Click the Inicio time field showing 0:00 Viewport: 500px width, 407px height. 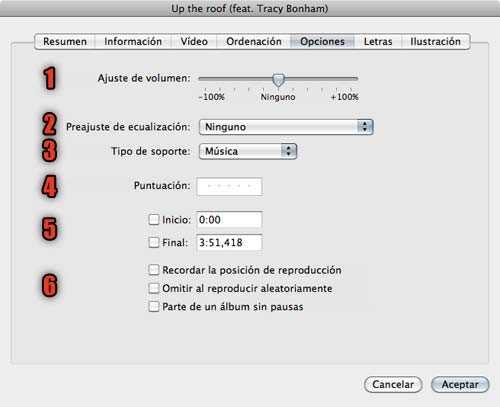229,220
